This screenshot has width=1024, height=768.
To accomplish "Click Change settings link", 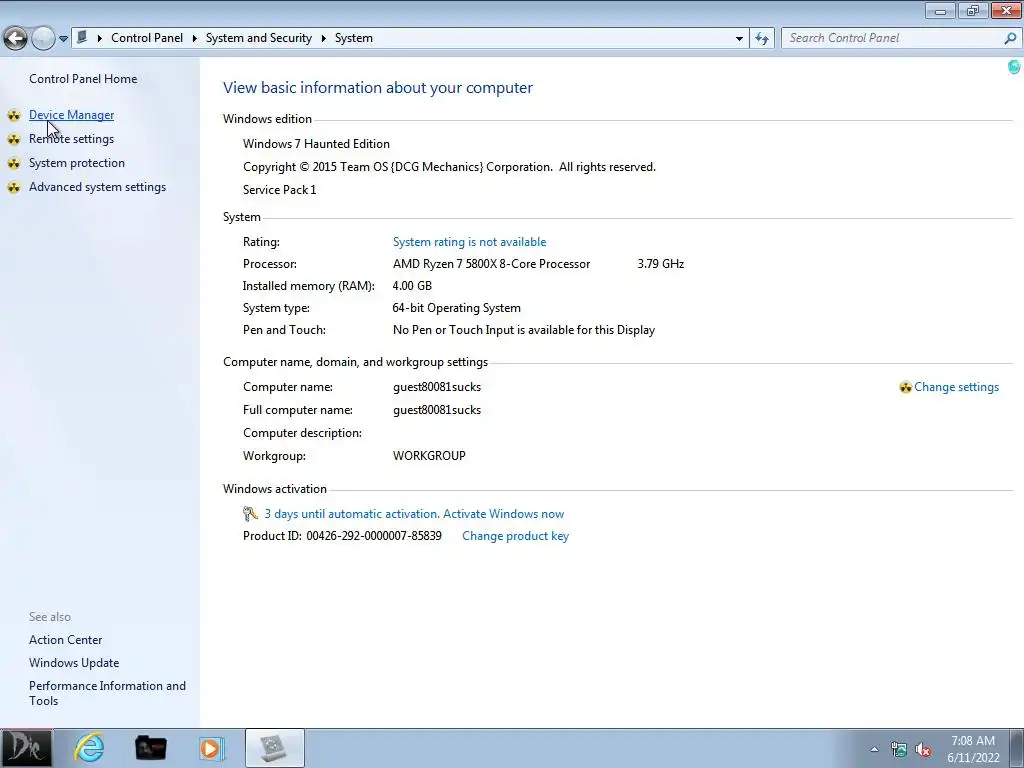I will 956,387.
